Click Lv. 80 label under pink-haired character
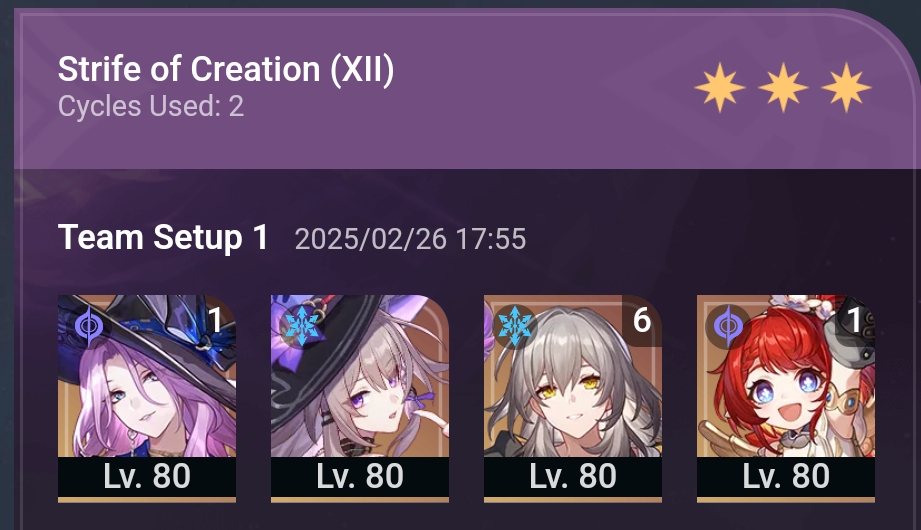The height and width of the screenshot is (530, 921). point(147,477)
